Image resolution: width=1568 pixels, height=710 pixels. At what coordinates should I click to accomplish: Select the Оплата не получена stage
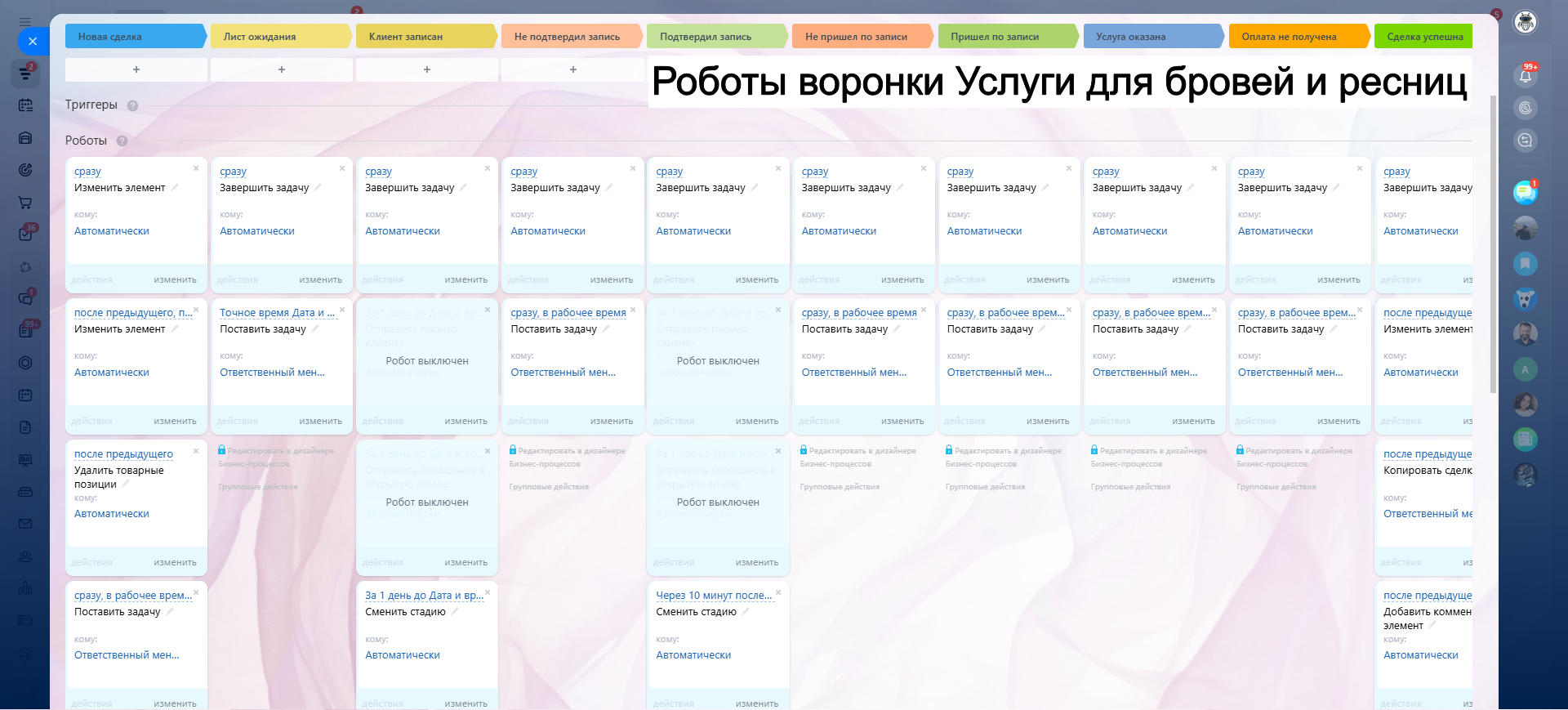[x=1298, y=37]
